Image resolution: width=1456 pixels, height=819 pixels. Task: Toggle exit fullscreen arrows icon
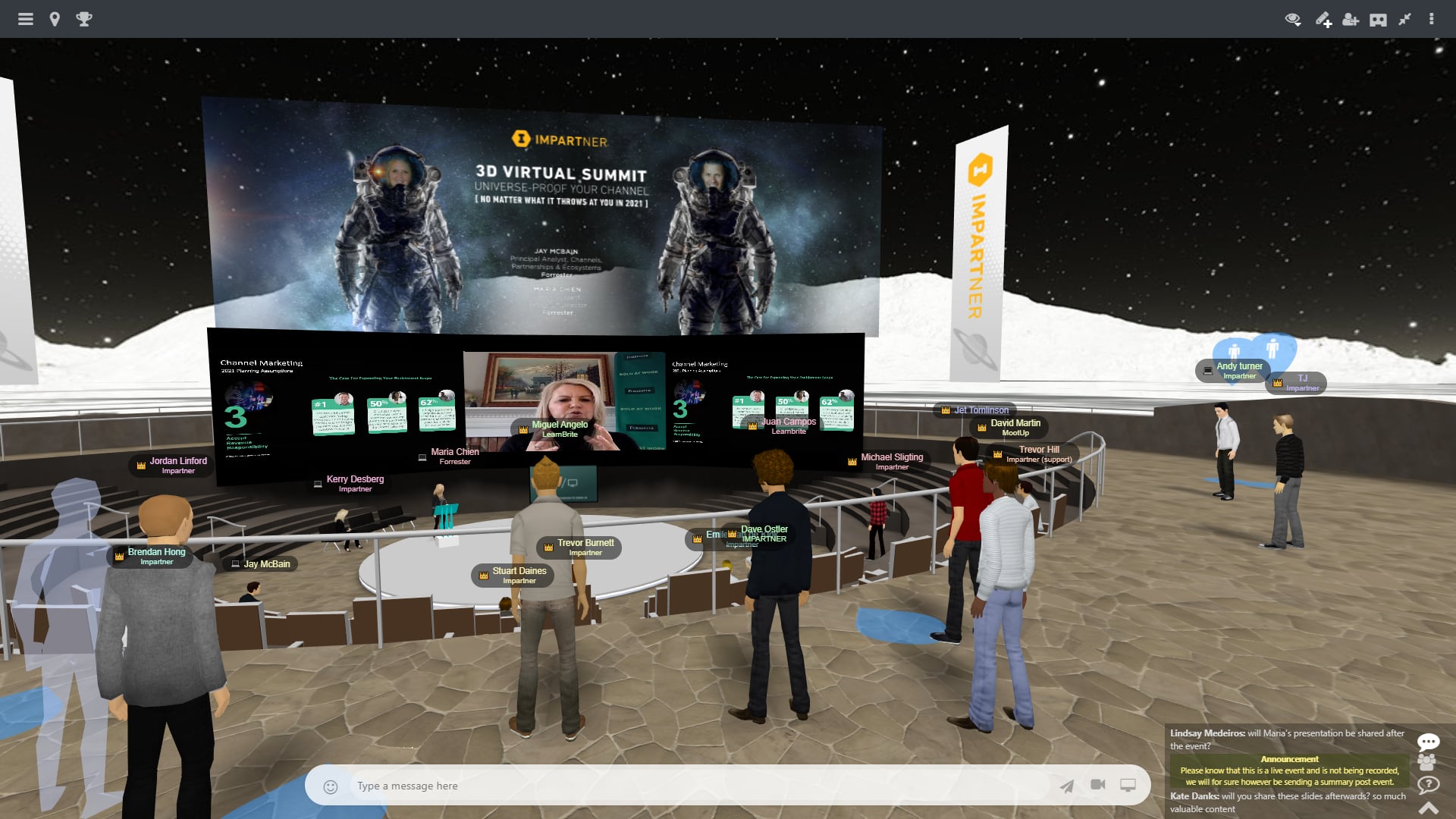[1405, 19]
